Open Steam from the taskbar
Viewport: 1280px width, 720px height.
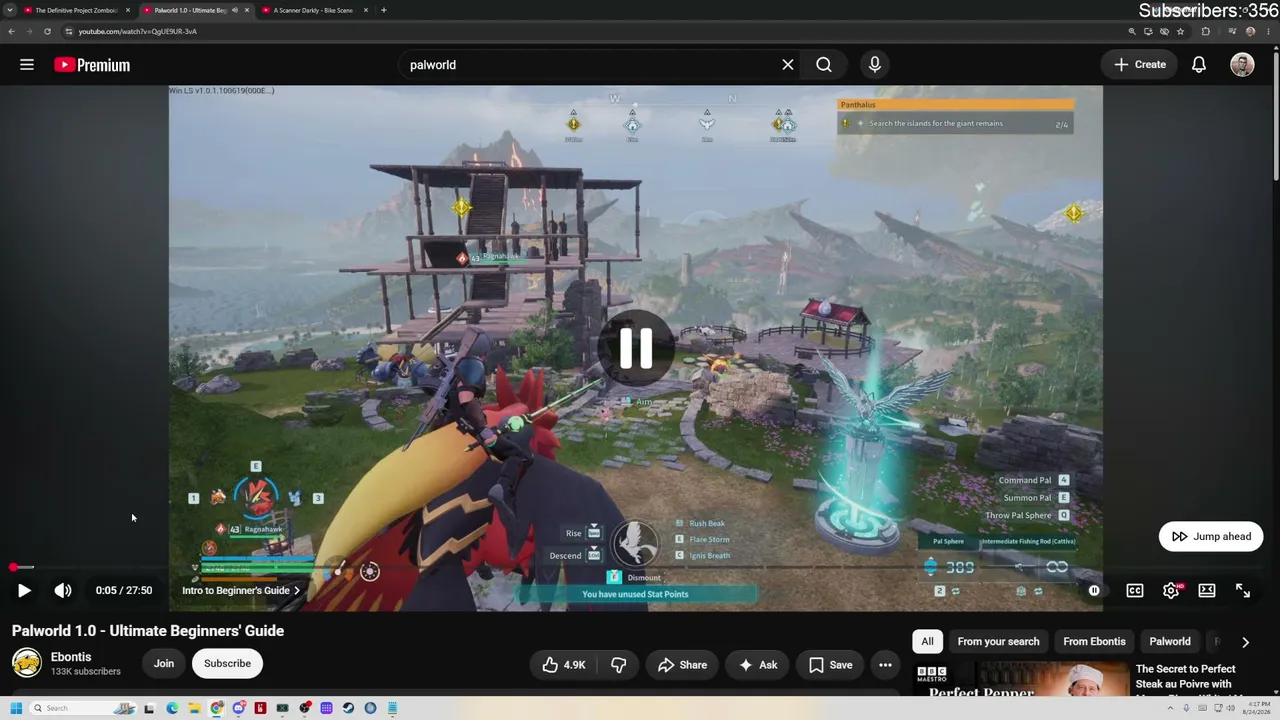tap(348, 708)
